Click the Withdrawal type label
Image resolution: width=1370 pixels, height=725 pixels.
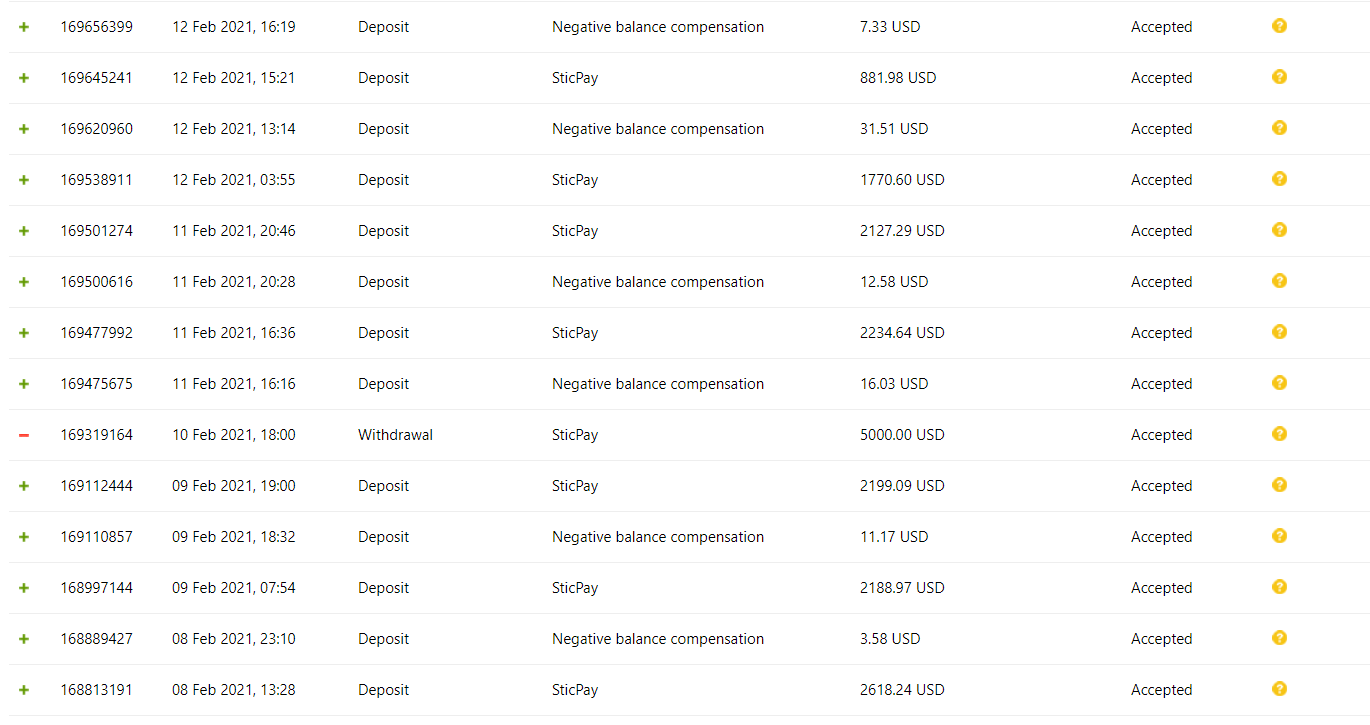[x=395, y=435]
